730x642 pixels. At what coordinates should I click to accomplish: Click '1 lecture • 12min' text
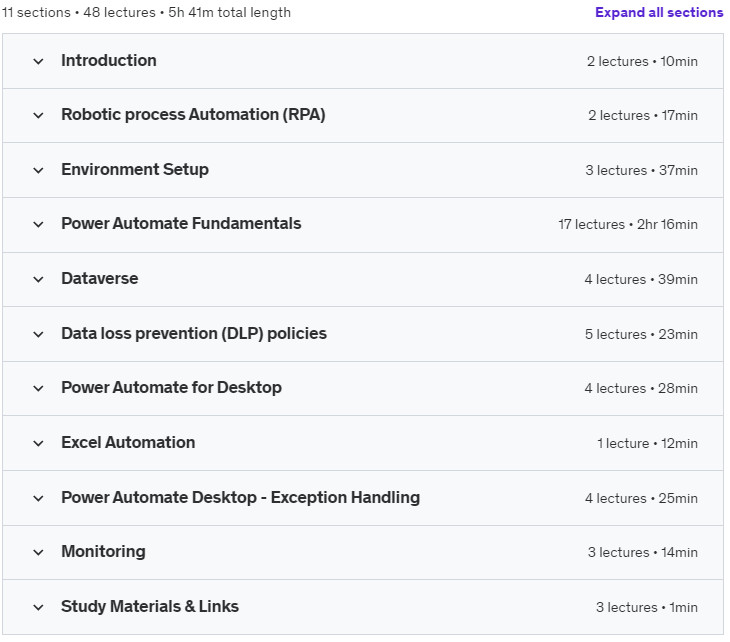tap(648, 443)
